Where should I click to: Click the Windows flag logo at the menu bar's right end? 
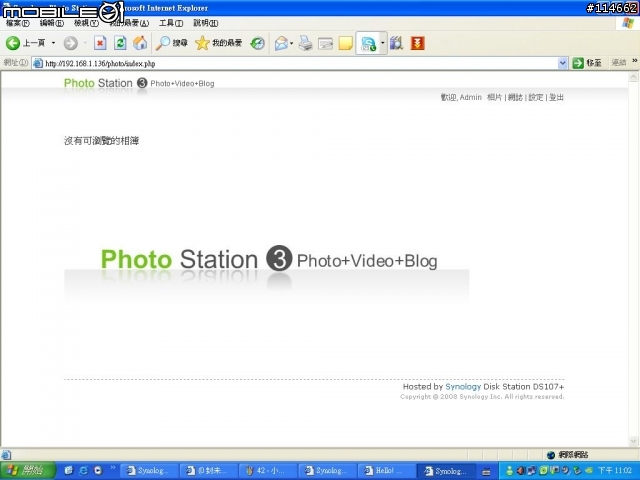point(628,23)
